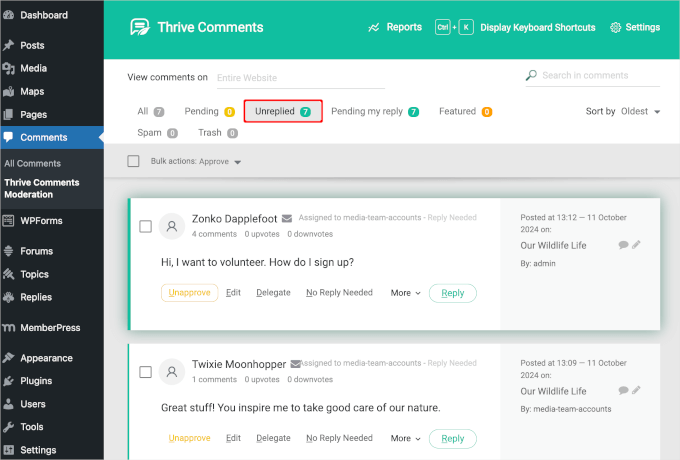This screenshot has width=680, height=460.
Task: Open the Trash tab
Action: (x=218, y=133)
